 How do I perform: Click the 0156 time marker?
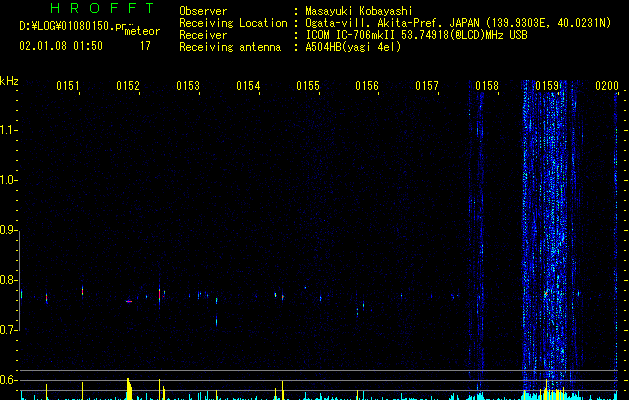click(367, 86)
